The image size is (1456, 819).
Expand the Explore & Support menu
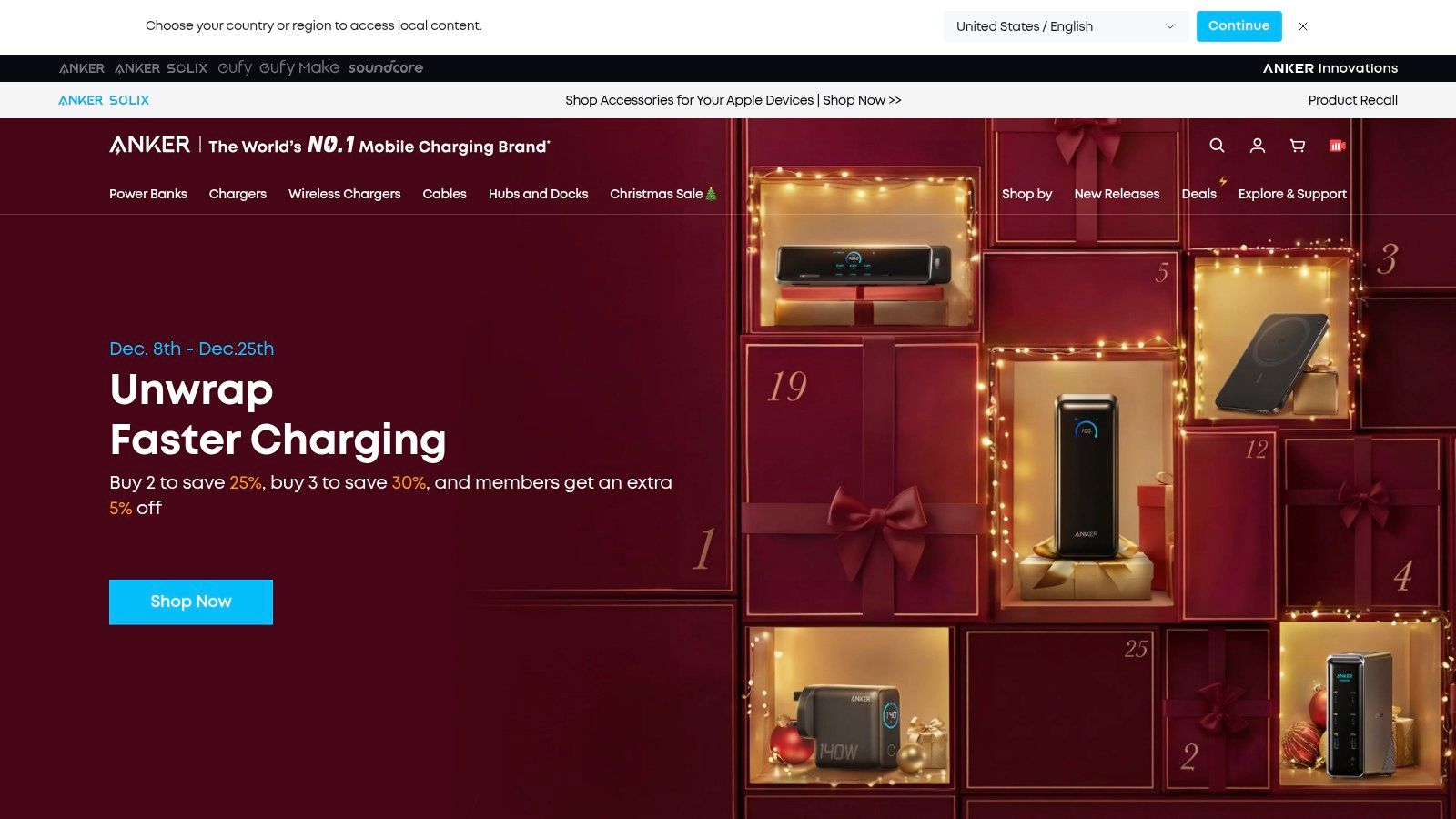click(x=1292, y=194)
